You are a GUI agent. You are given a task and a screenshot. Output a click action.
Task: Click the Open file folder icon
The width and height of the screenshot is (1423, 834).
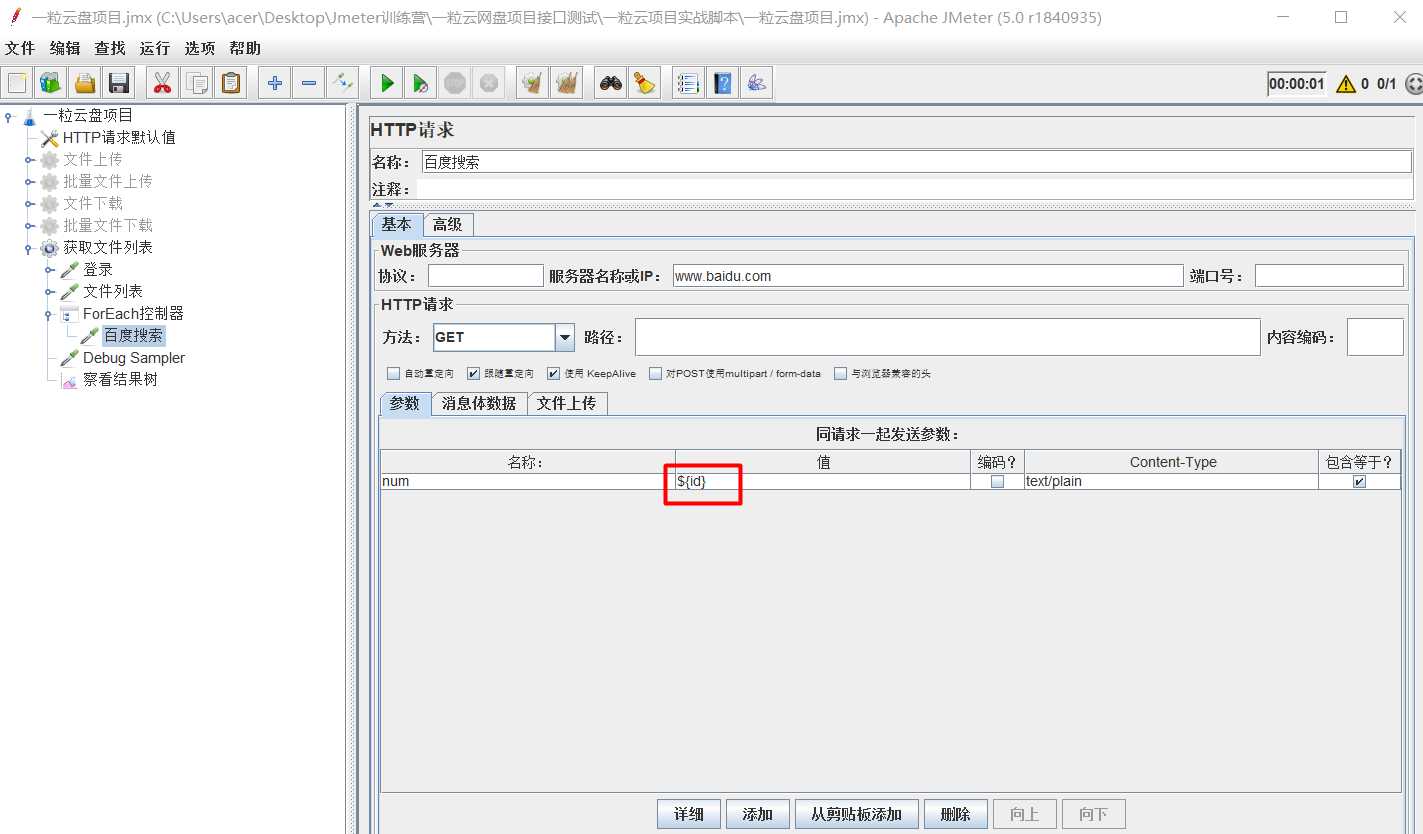(85, 83)
